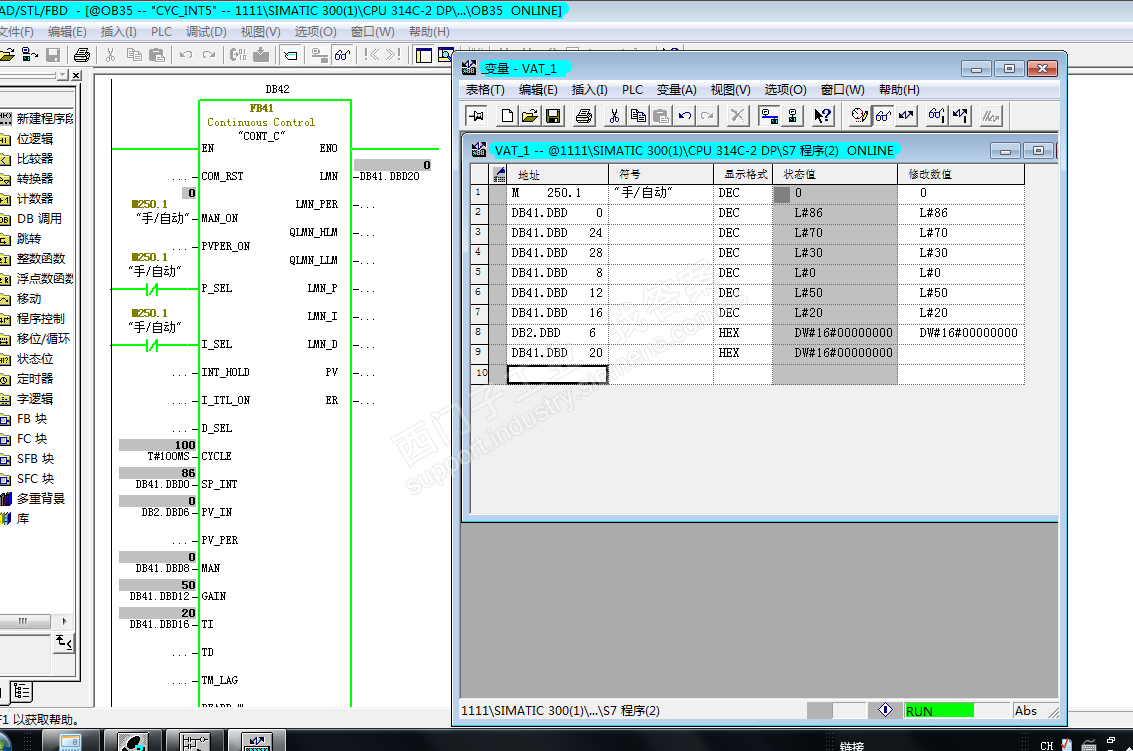Click the scissors Cut icon in VAT toolbar
The image size is (1133, 751).
click(x=614, y=116)
